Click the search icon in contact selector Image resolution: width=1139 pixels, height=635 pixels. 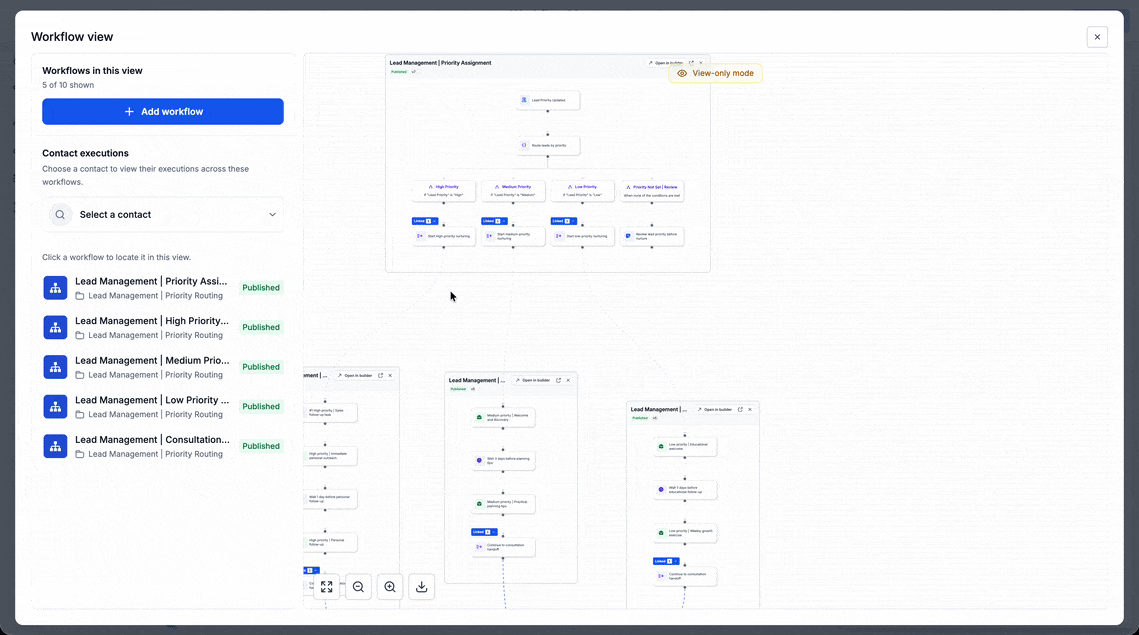click(x=60, y=214)
